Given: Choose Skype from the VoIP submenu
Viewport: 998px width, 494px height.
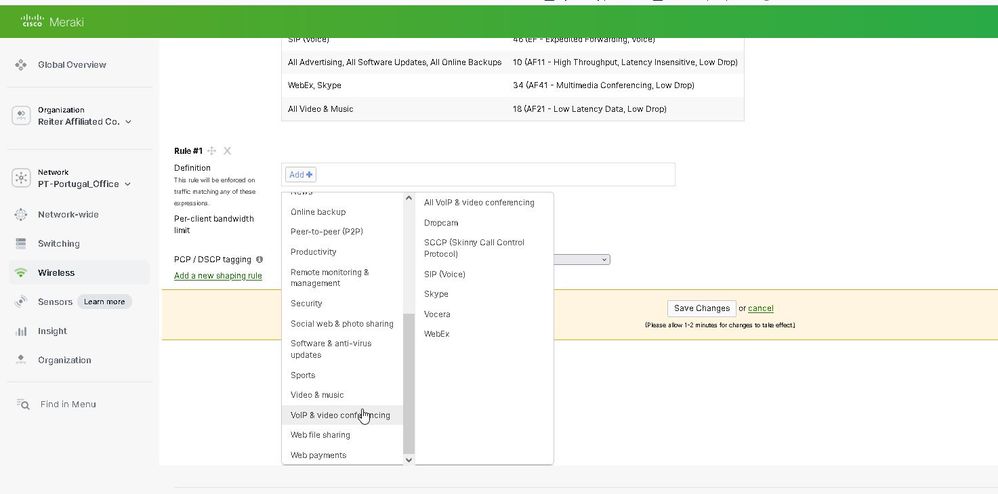Looking at the screenshot, I should tap(436, 294).
